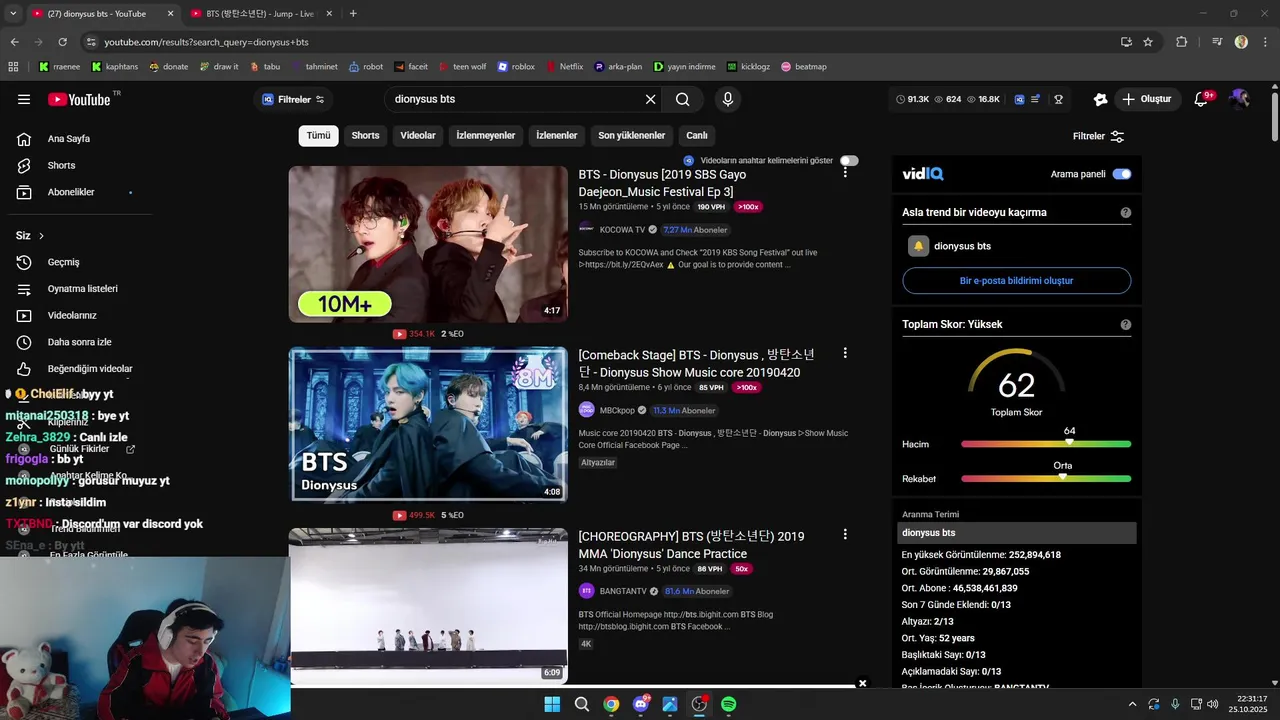The height and width of the screenshot is (720, 1280).
Task: Expand the Siz section chevron
Action: click(41, 236)
